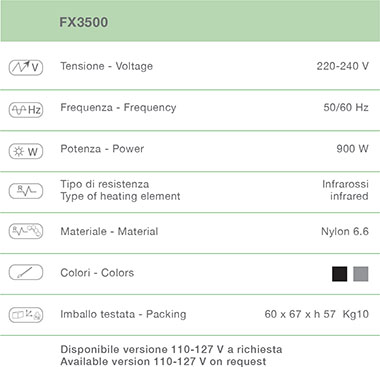The width and height of the screenshot is (380, 367).
Task: Click the Nylon 6.6 material value
Action: 345,231
